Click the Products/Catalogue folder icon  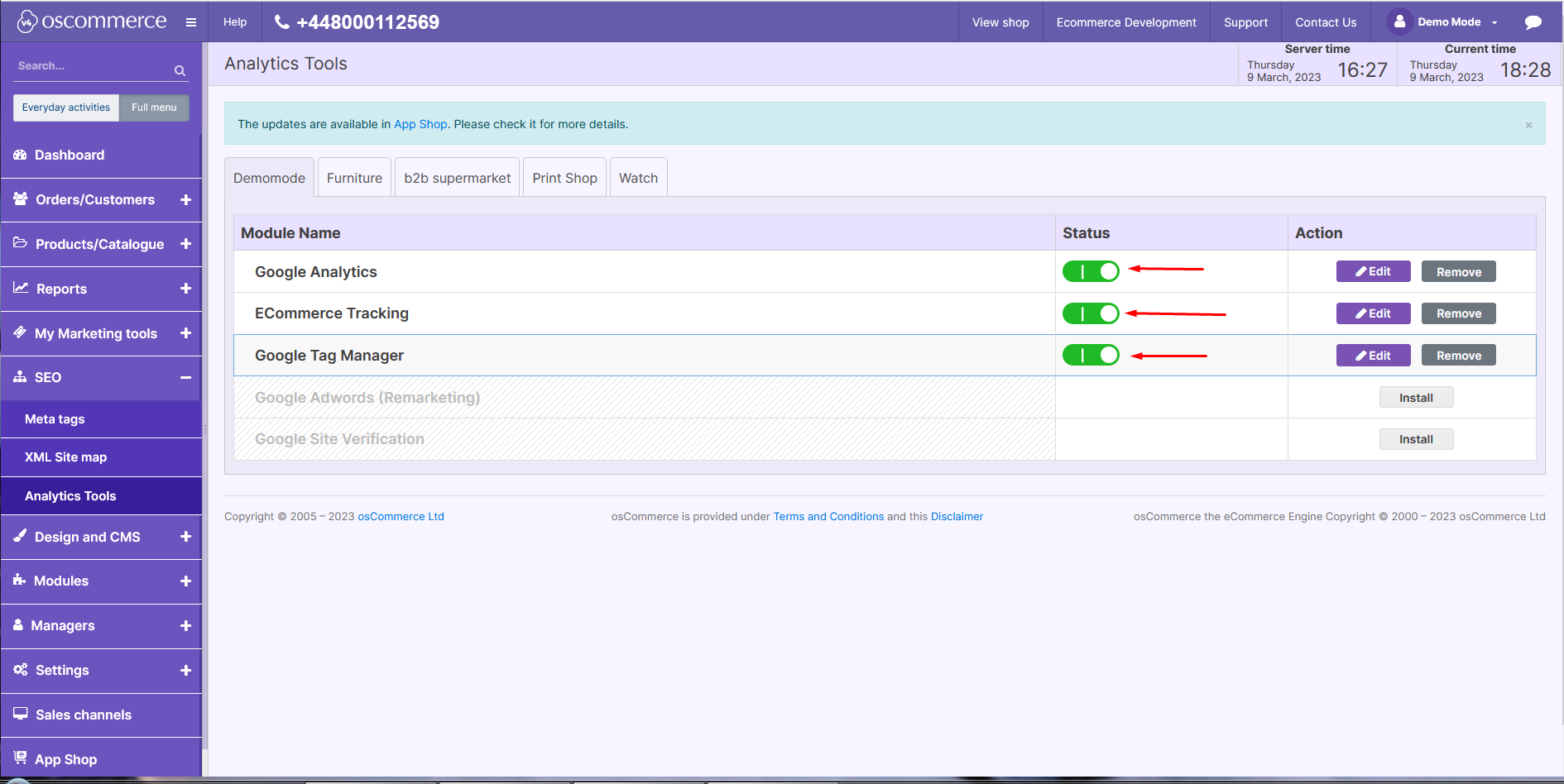21,243
